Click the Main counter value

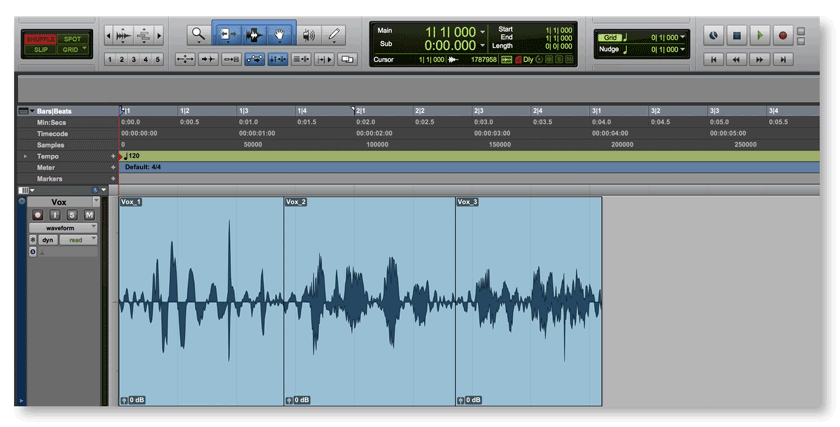pos(450,32)
